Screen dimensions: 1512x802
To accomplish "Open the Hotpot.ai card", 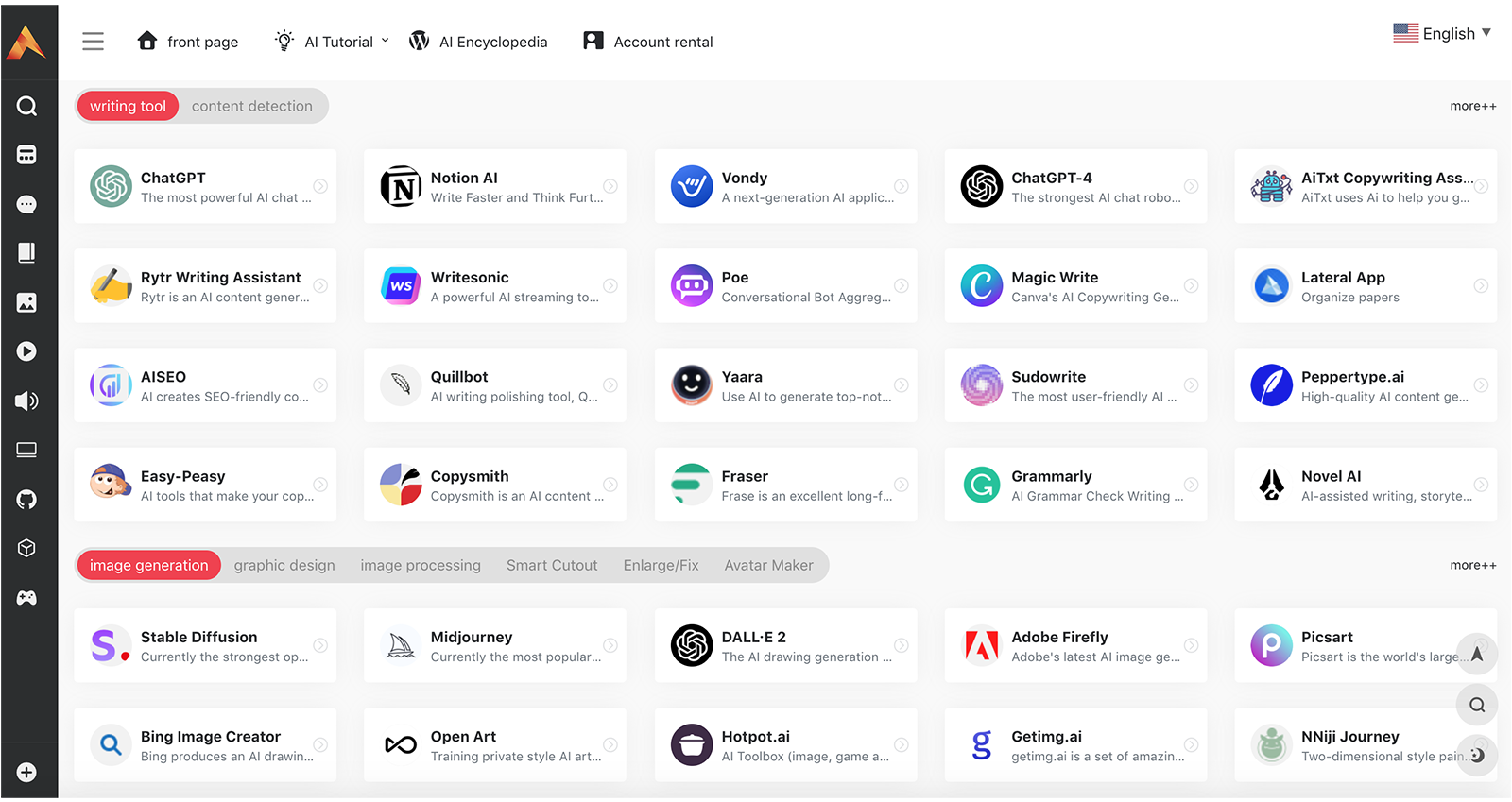I will 786,745.
